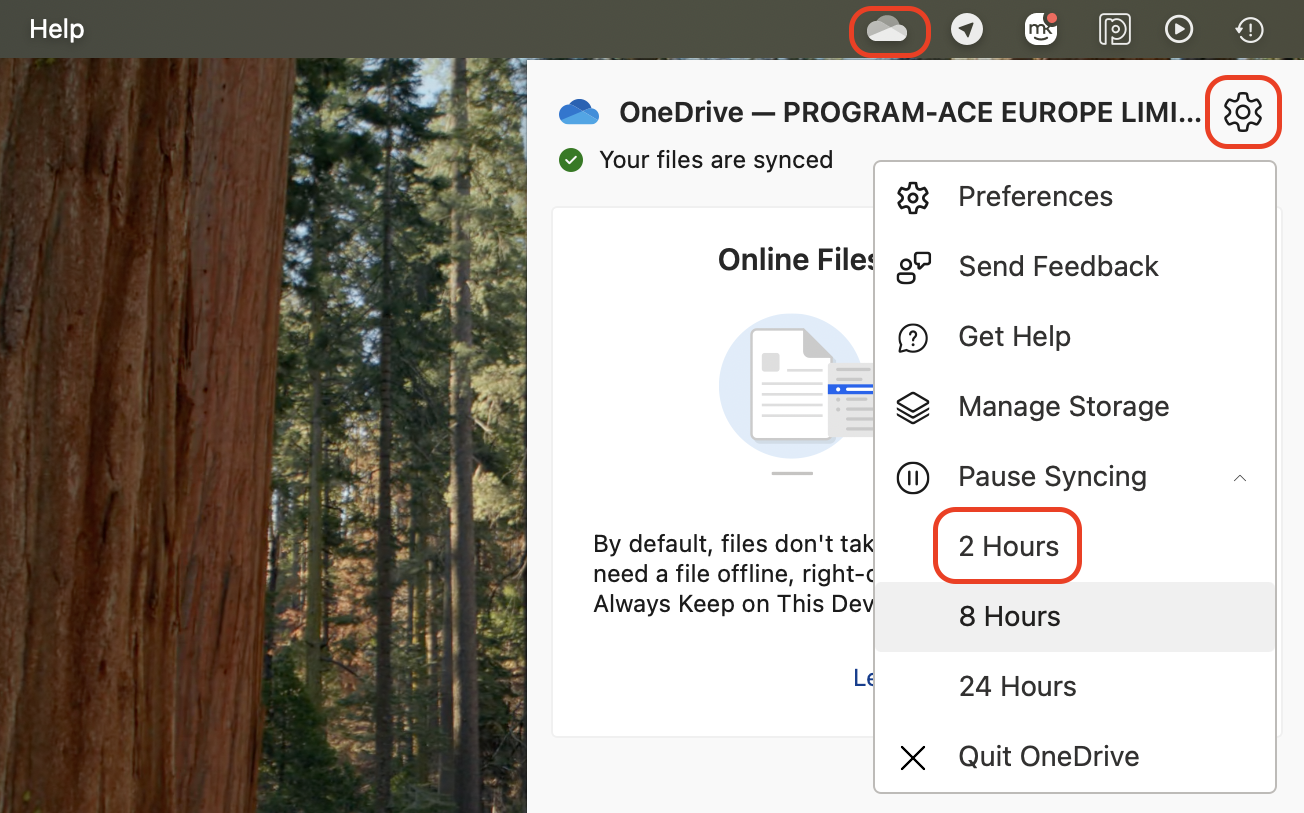
Task: Open the Help menu in the menu bar
Action: 56,29
